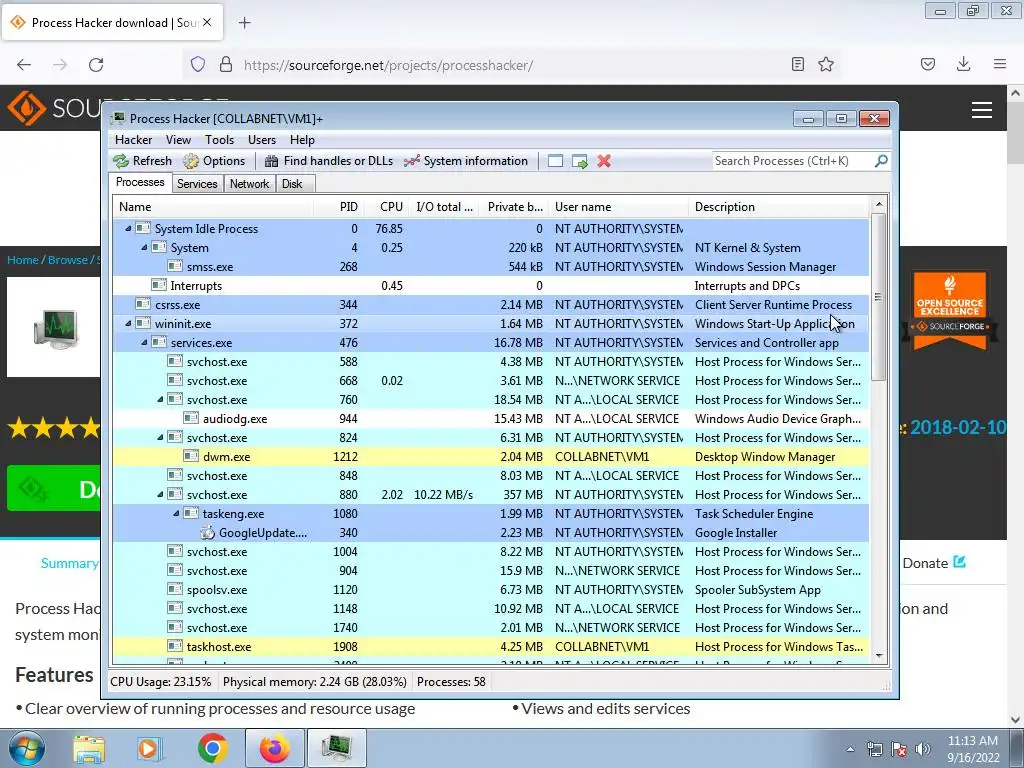Open the View menu

pos(178,140)
